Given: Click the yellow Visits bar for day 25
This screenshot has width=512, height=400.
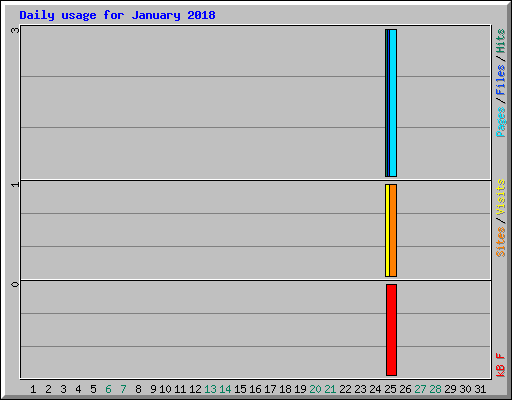Looking at the screenshot, I should point(387,230).
